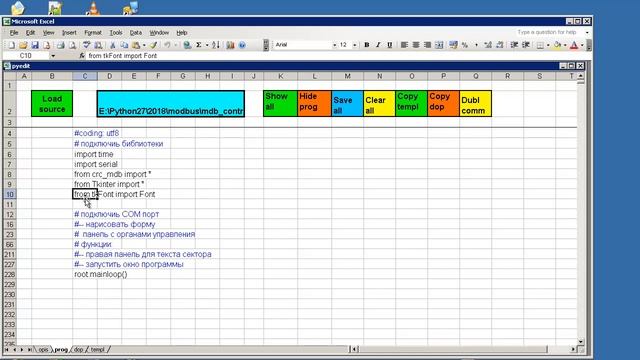Apply the yellow Fill Color swatch

(x=558, y=45)
